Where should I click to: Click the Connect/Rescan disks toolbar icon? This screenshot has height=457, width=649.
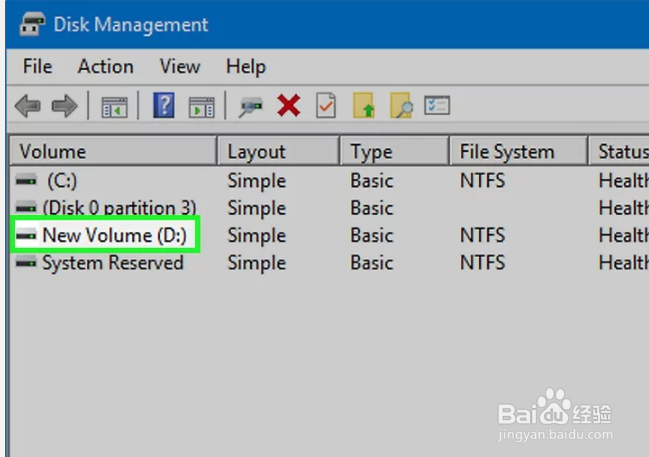250,107
